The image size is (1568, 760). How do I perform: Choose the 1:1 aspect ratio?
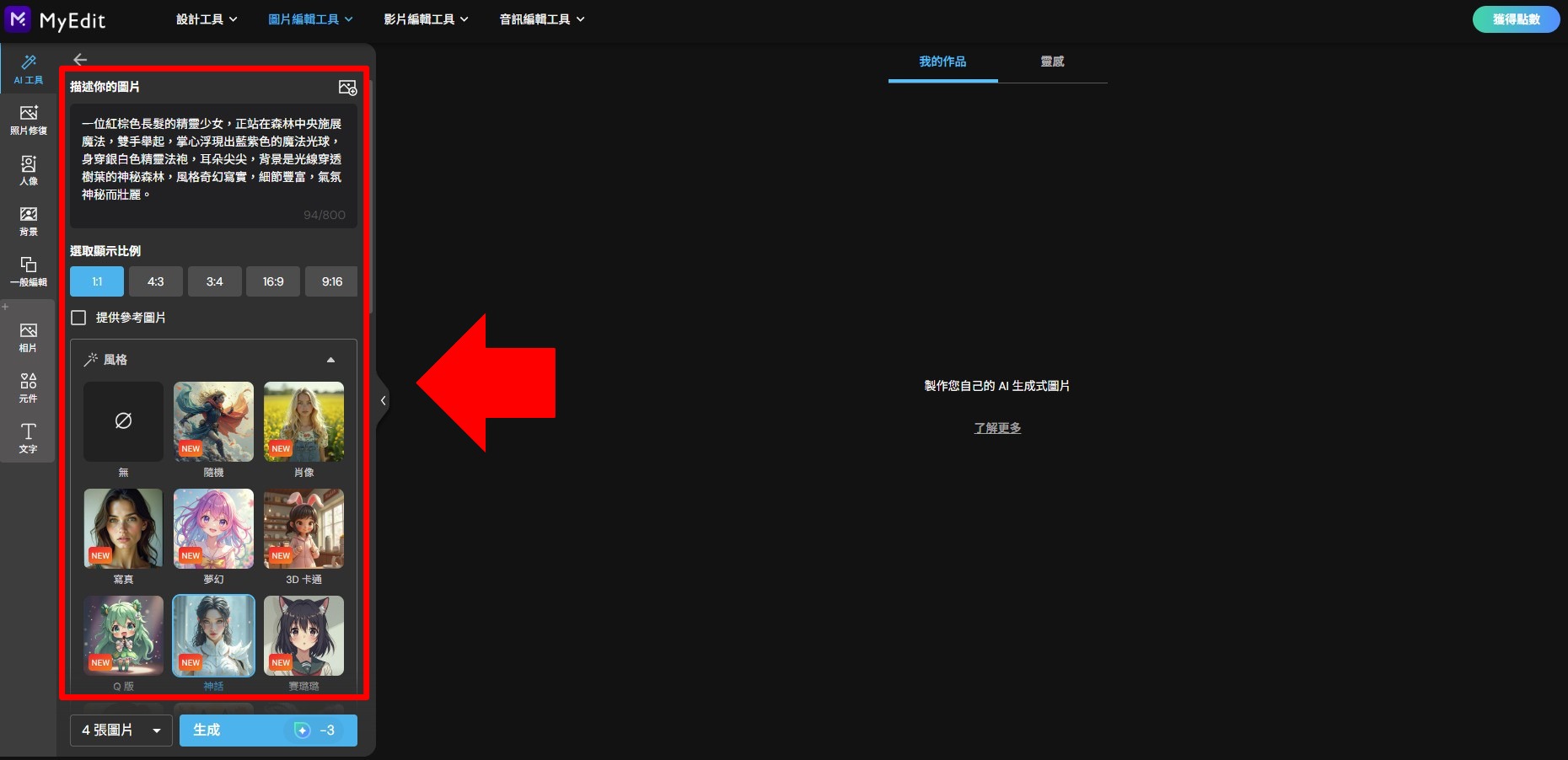97,281
